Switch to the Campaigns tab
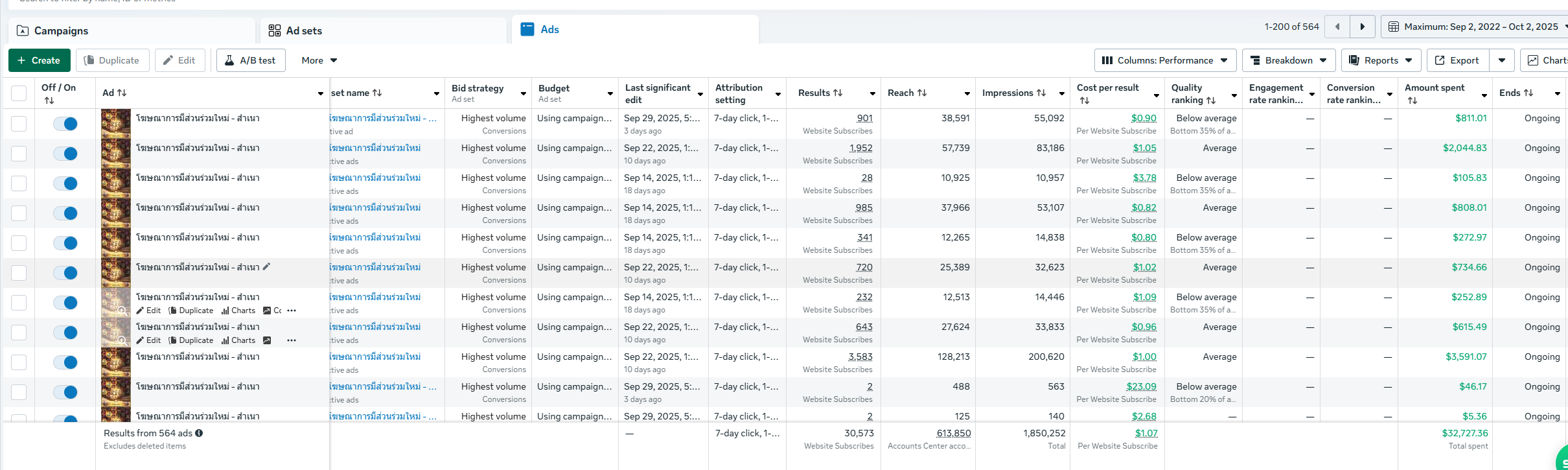The image size is (1568, 470). 132,30
